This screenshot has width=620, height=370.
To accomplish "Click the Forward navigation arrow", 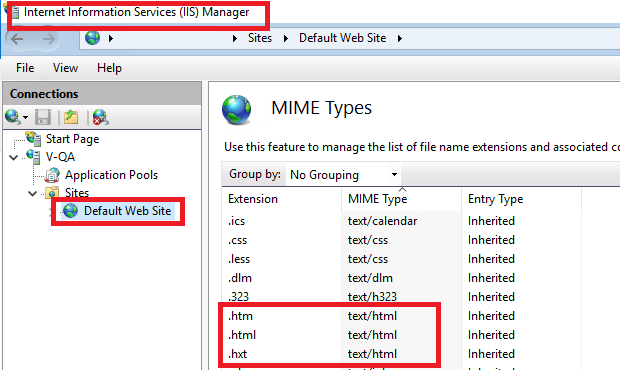I will click(49, 39).
